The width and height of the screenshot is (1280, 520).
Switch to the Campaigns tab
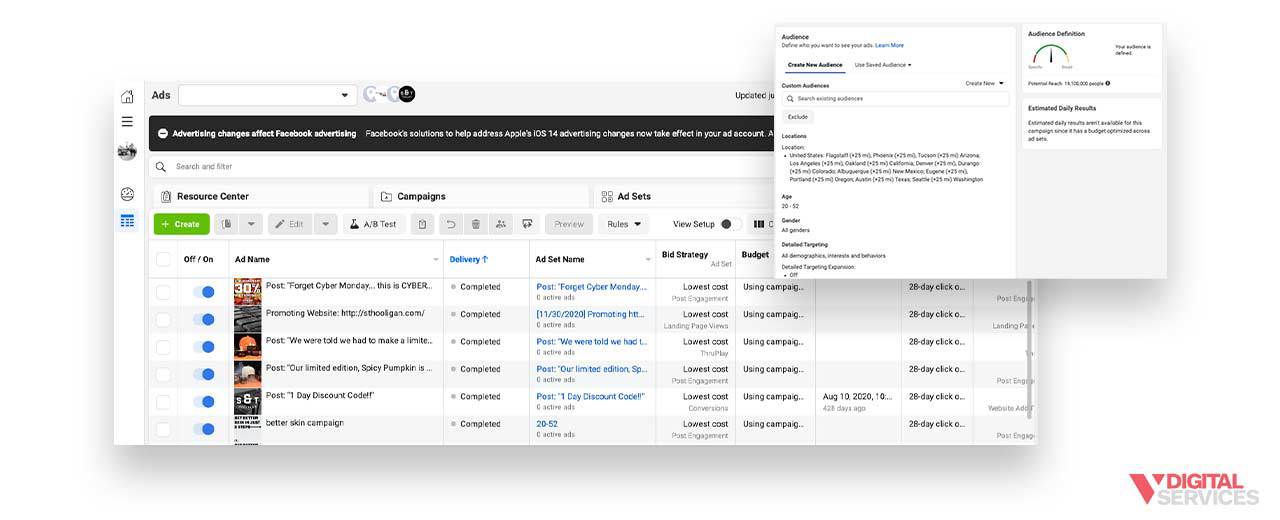(x=480, y=197)
